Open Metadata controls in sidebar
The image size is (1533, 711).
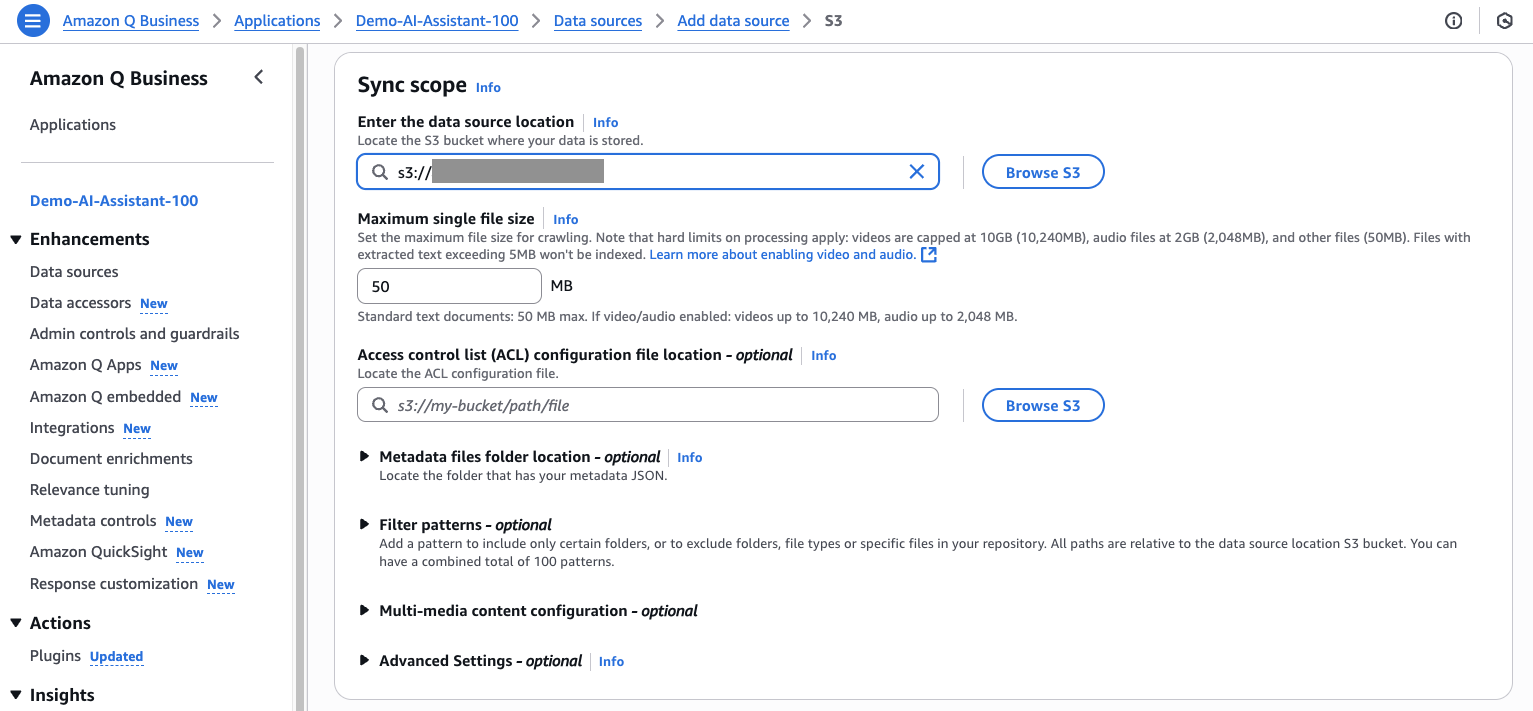(93, 521)
